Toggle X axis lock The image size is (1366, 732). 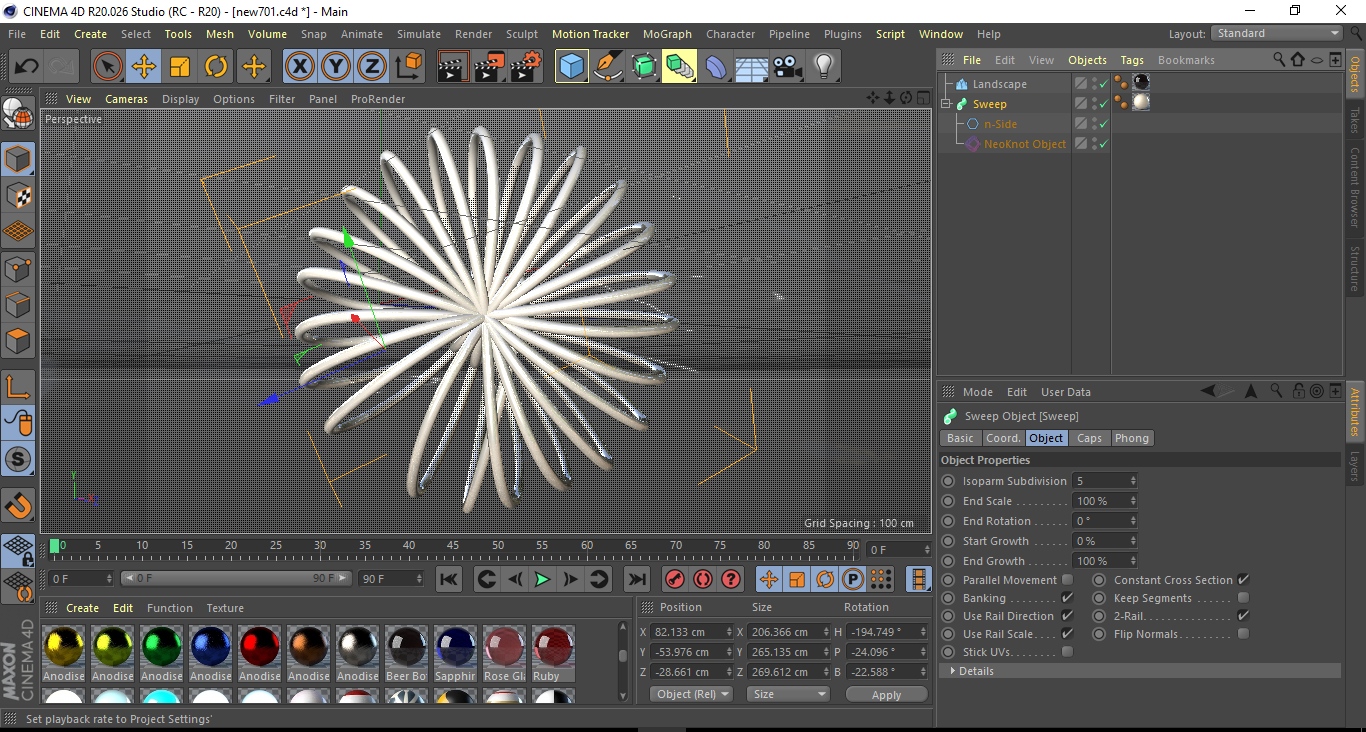(299, 67)
